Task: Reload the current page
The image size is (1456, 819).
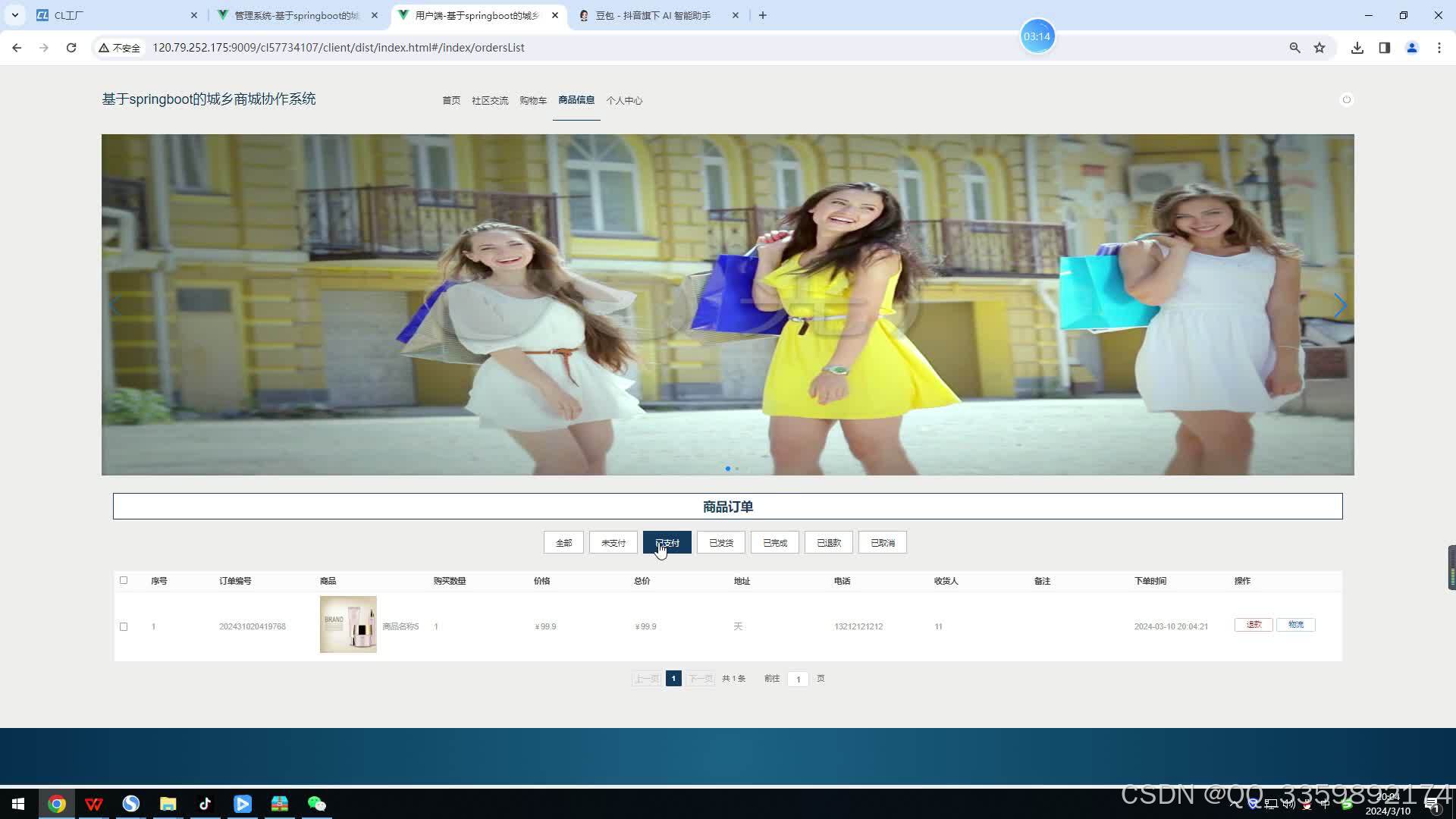Action: point(71,47)
